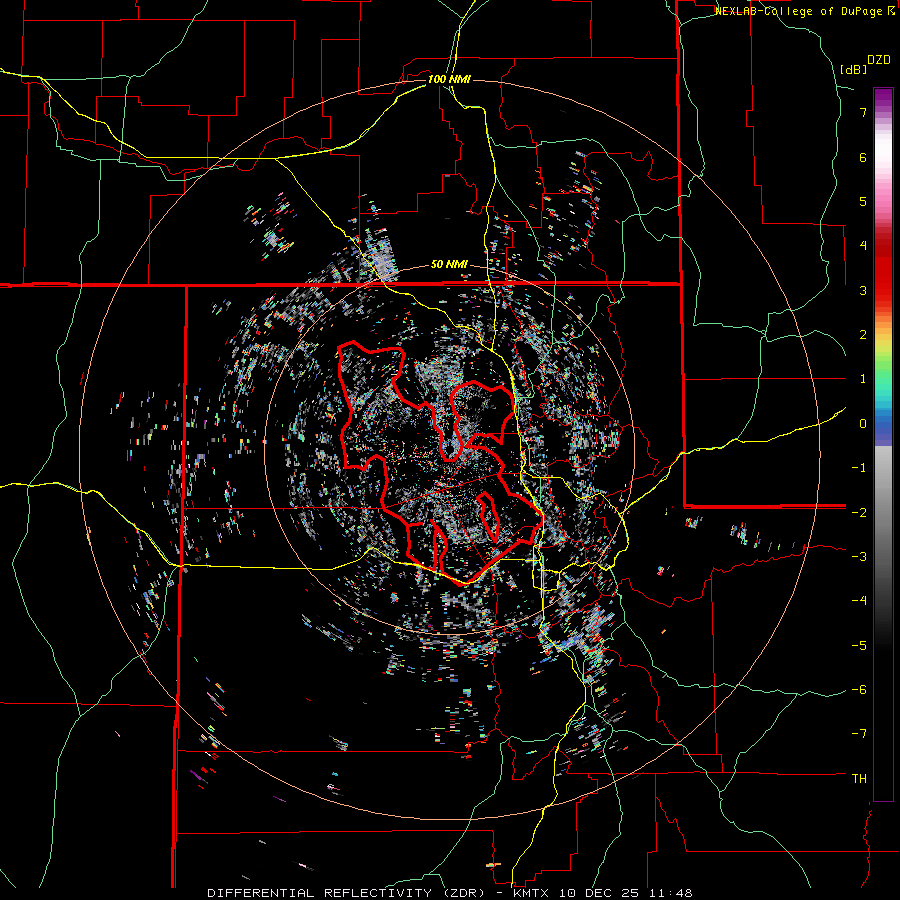Click the 100 NMI range ring label
Screen dimensions: 900x900
(449, 79)
